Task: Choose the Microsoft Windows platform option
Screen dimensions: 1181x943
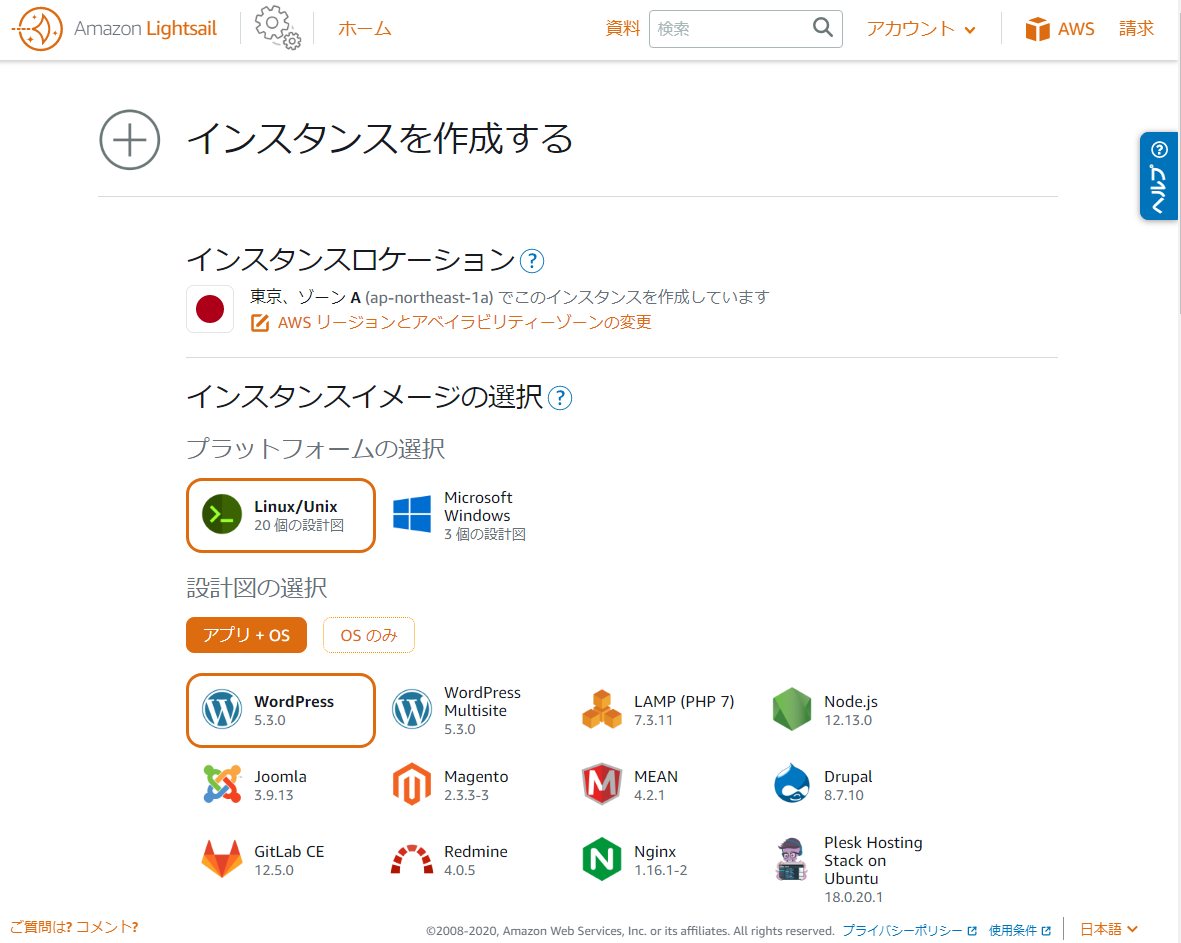Action: point(471,515)
